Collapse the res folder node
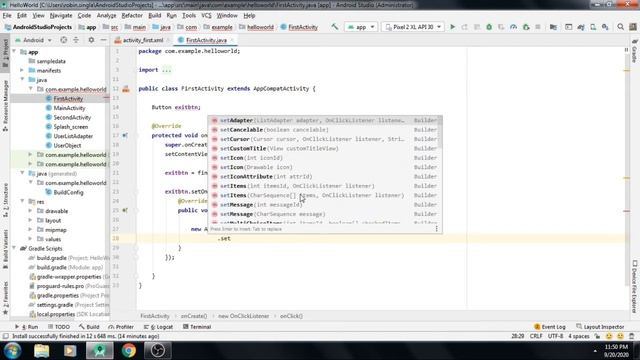 pos(22,202)
